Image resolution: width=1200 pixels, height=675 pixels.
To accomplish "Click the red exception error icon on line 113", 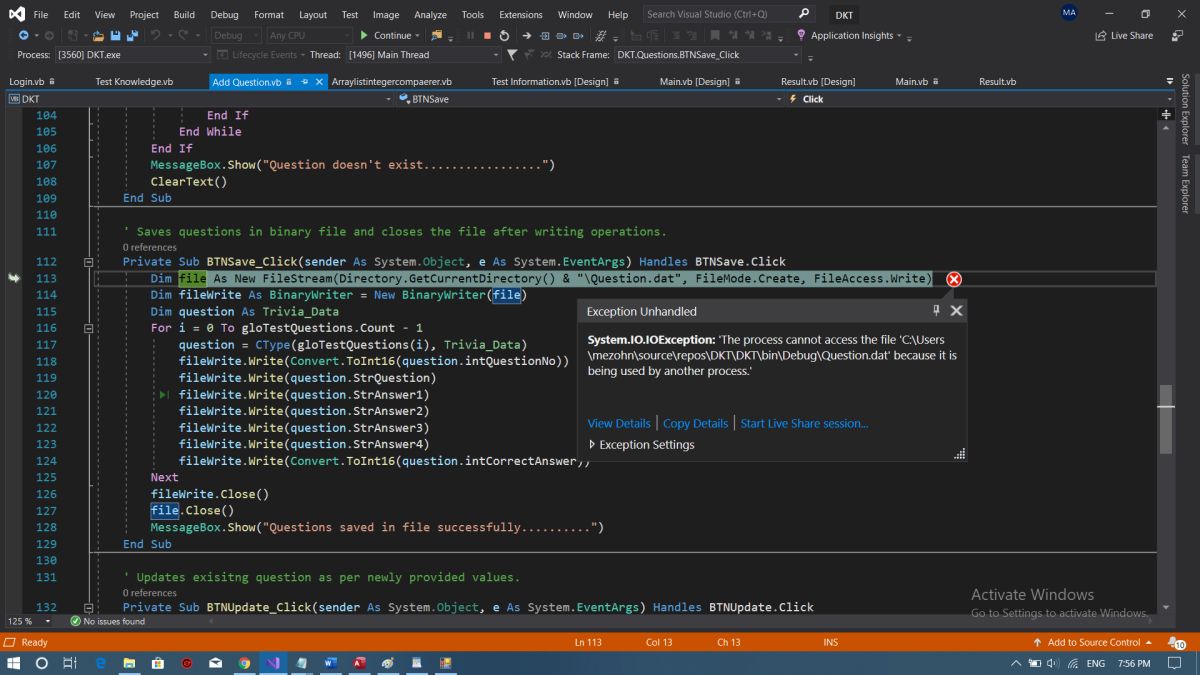I will tap(953, 279).
